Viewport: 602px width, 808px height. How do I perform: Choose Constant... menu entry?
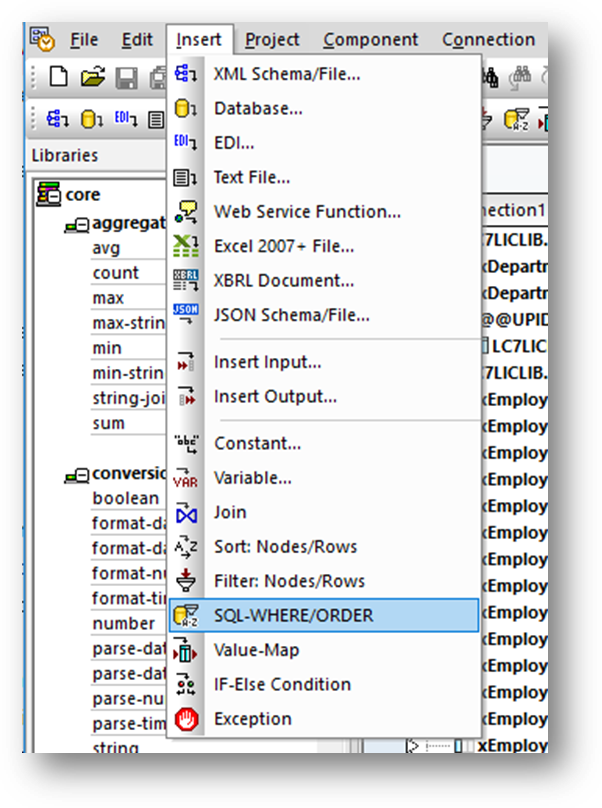click(x=324, y=444)
